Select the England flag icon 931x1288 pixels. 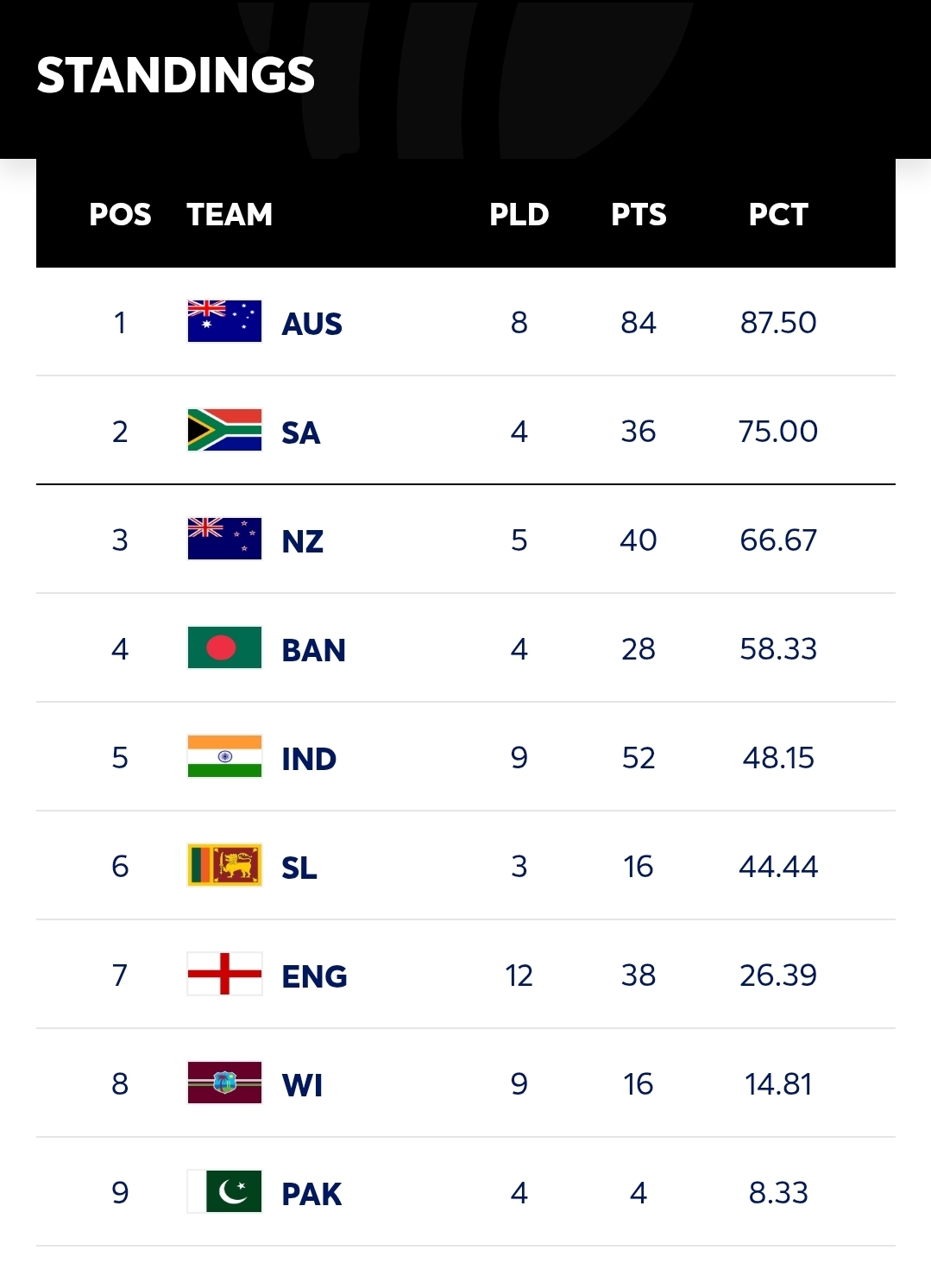224,974
